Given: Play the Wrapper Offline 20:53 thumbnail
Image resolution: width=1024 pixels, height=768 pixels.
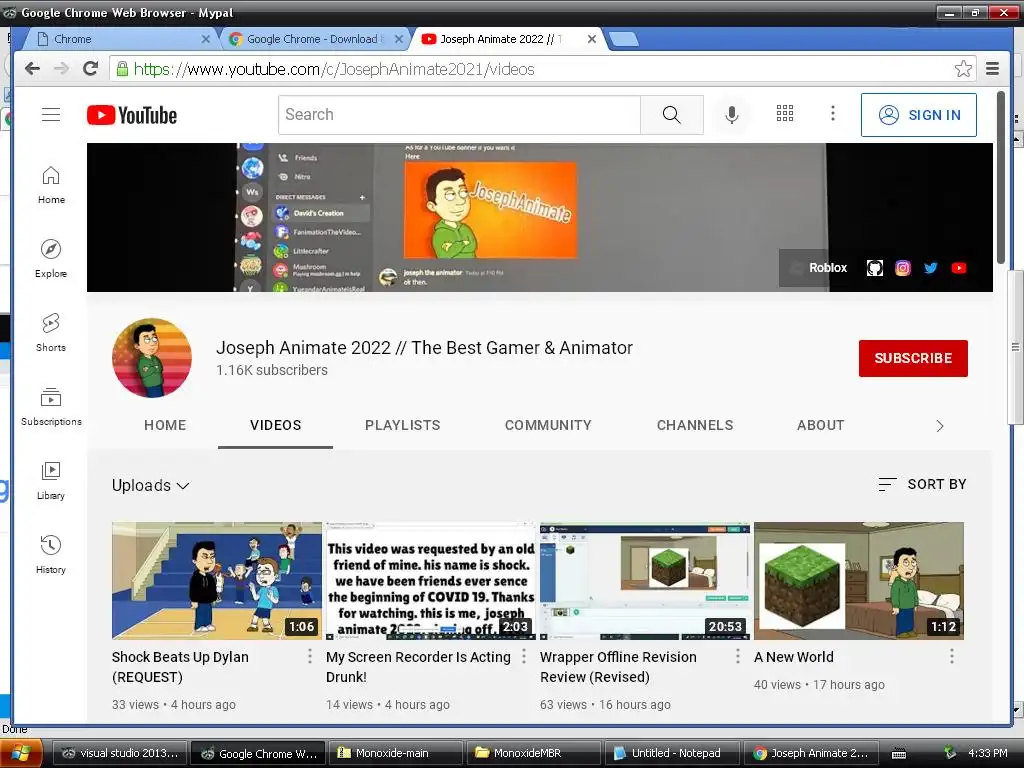Looking at the screenshot, I should pos(645,581).
